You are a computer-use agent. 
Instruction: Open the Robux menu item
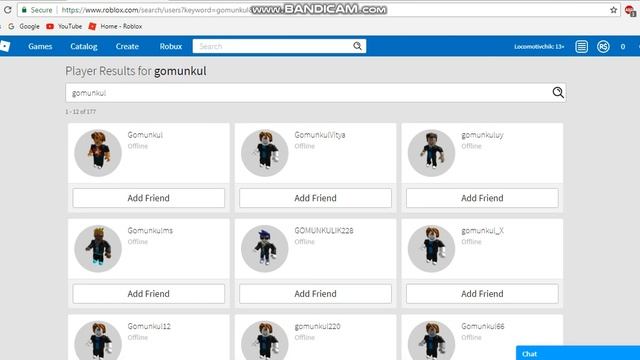click(x=171, y=46)
